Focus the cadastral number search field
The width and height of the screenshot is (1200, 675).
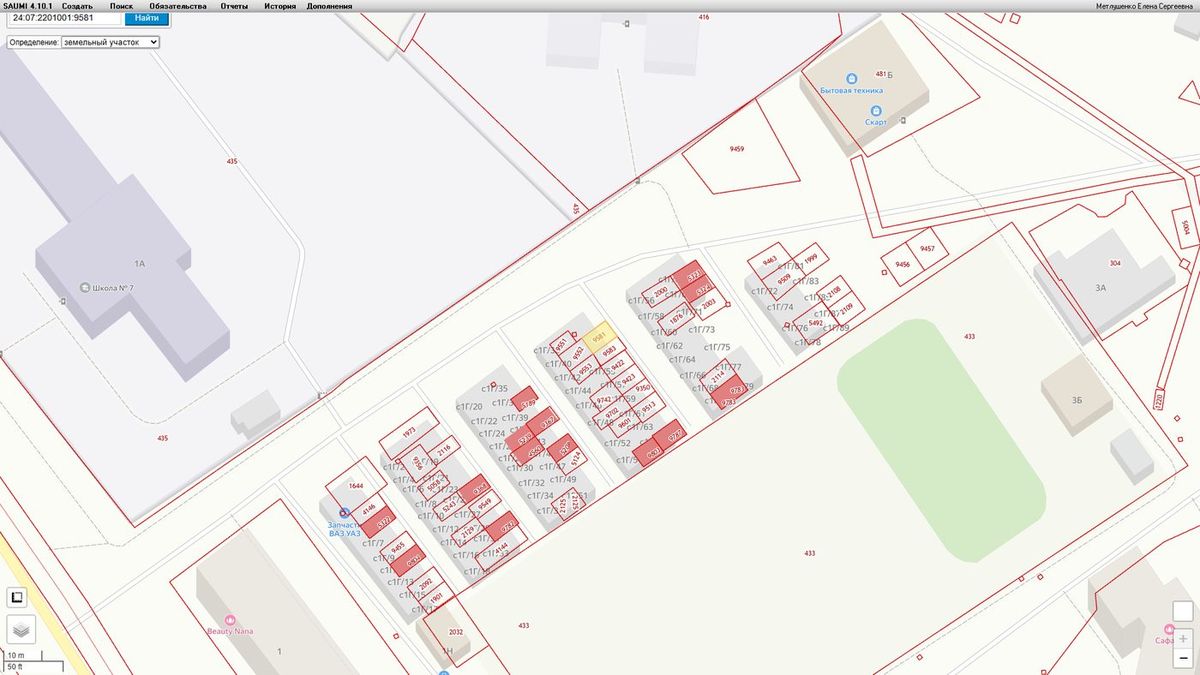[x=65, y=18]
